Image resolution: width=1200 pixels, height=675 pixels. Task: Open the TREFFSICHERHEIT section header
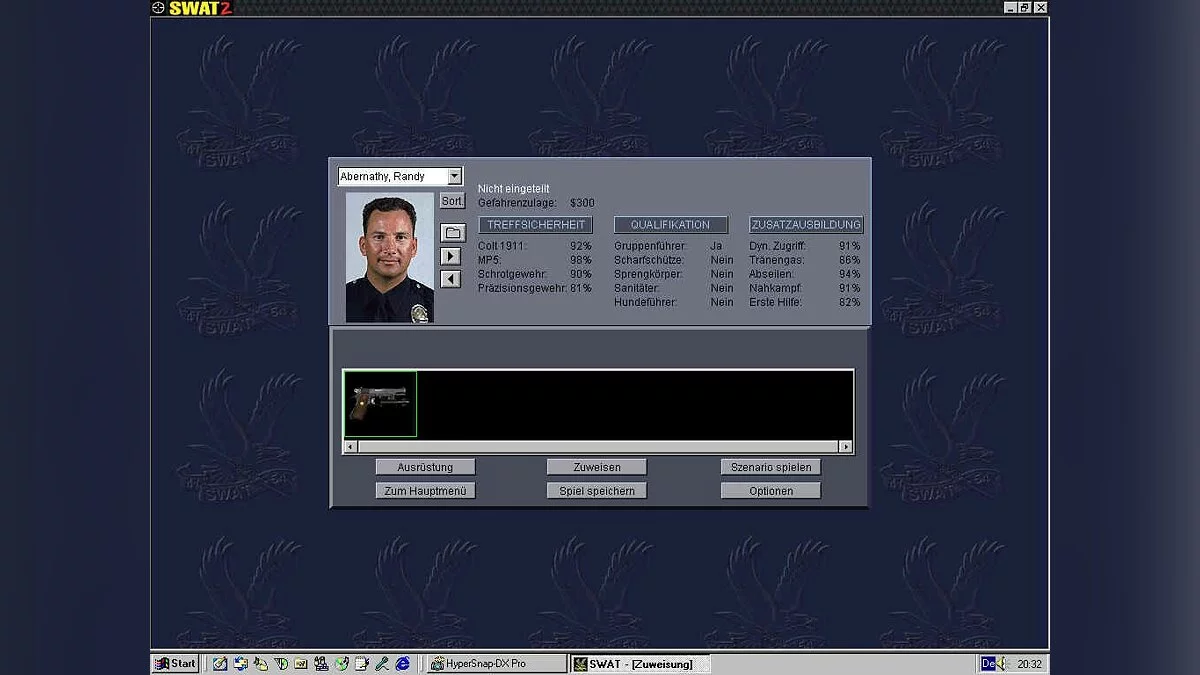point(536,225)
